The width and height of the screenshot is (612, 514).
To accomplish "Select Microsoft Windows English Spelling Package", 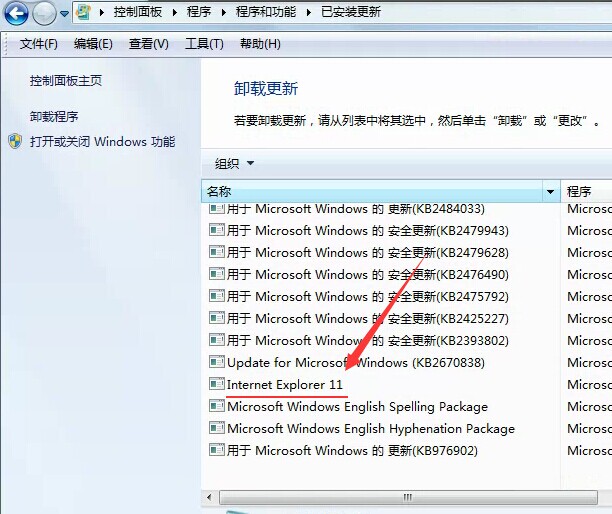I will (x=349, y=407).
